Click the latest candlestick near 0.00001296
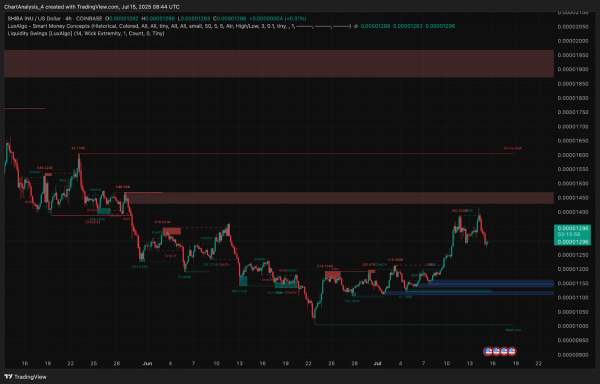This screenshot has height=384, width=600. 487,243
